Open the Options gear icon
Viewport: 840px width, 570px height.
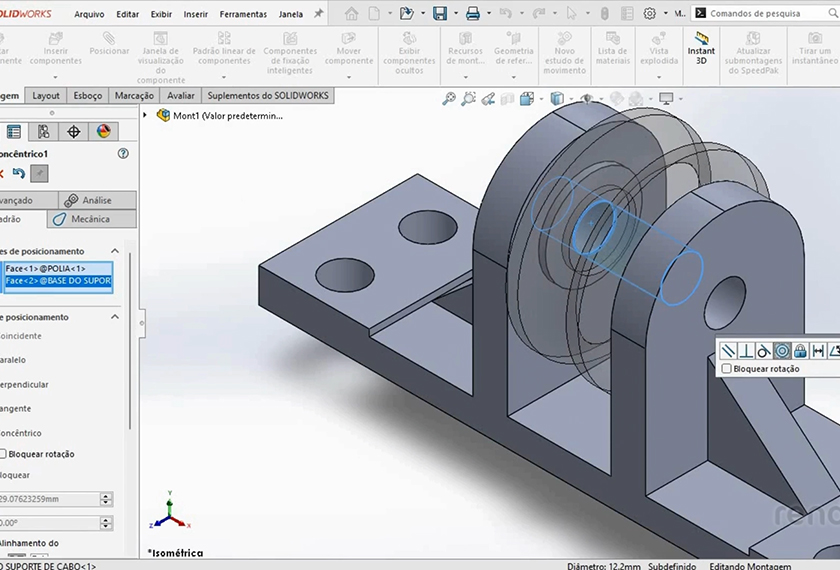tap(649, 14)
